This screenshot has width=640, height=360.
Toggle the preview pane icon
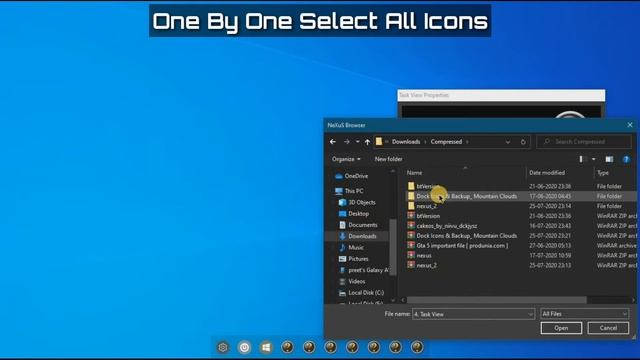coord(609,159)
